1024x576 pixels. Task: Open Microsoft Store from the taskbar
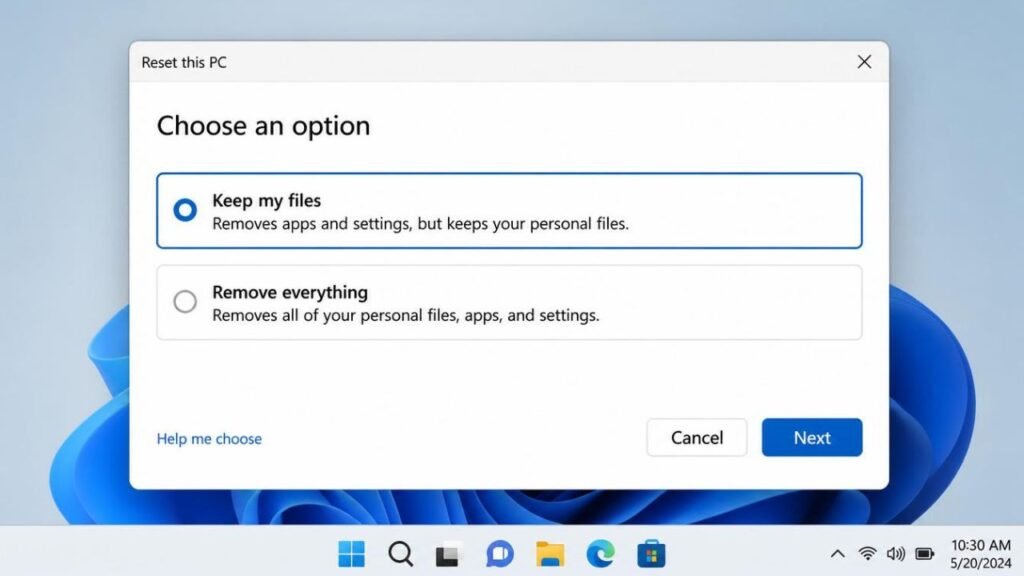point(651,554)
